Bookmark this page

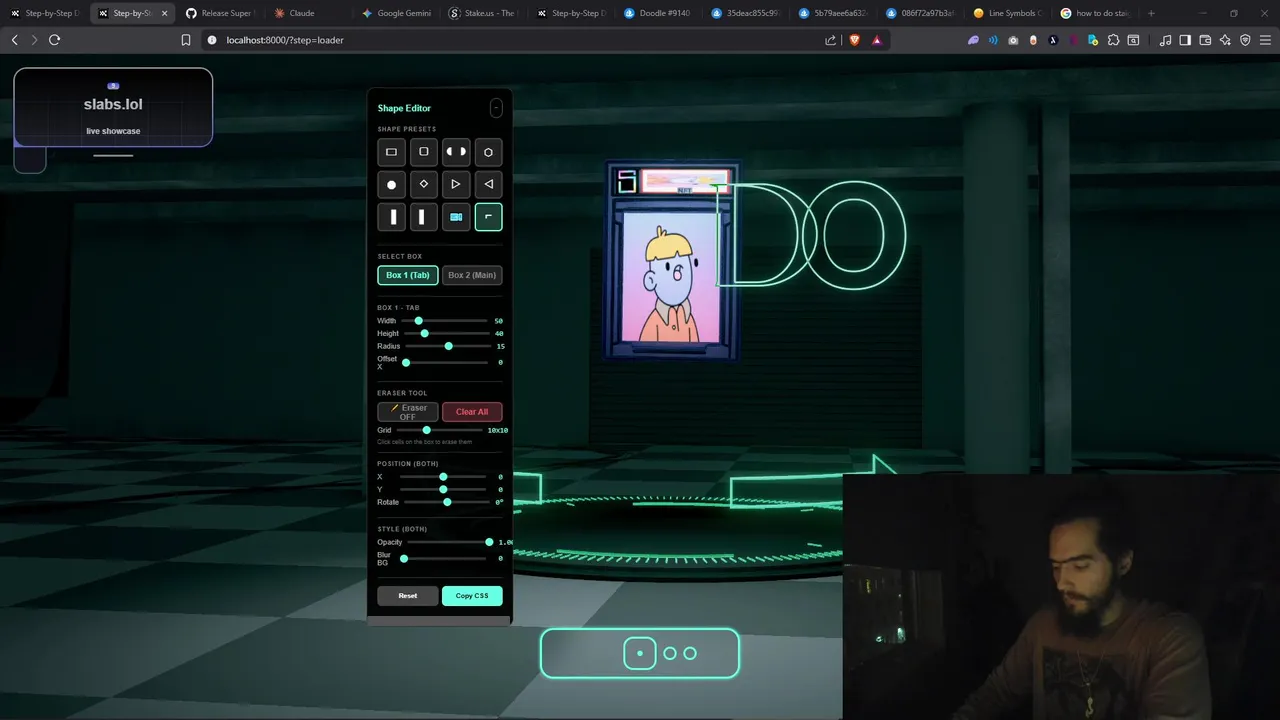(185, 40)
